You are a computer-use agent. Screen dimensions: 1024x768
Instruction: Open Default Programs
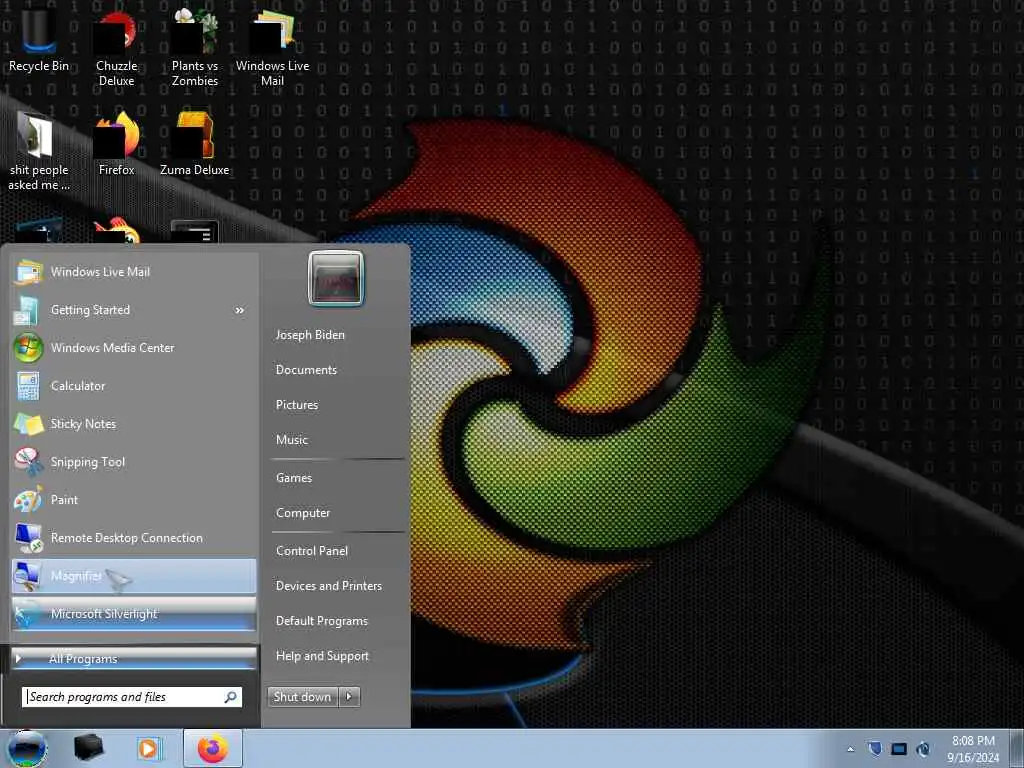(x=322, y=621)
